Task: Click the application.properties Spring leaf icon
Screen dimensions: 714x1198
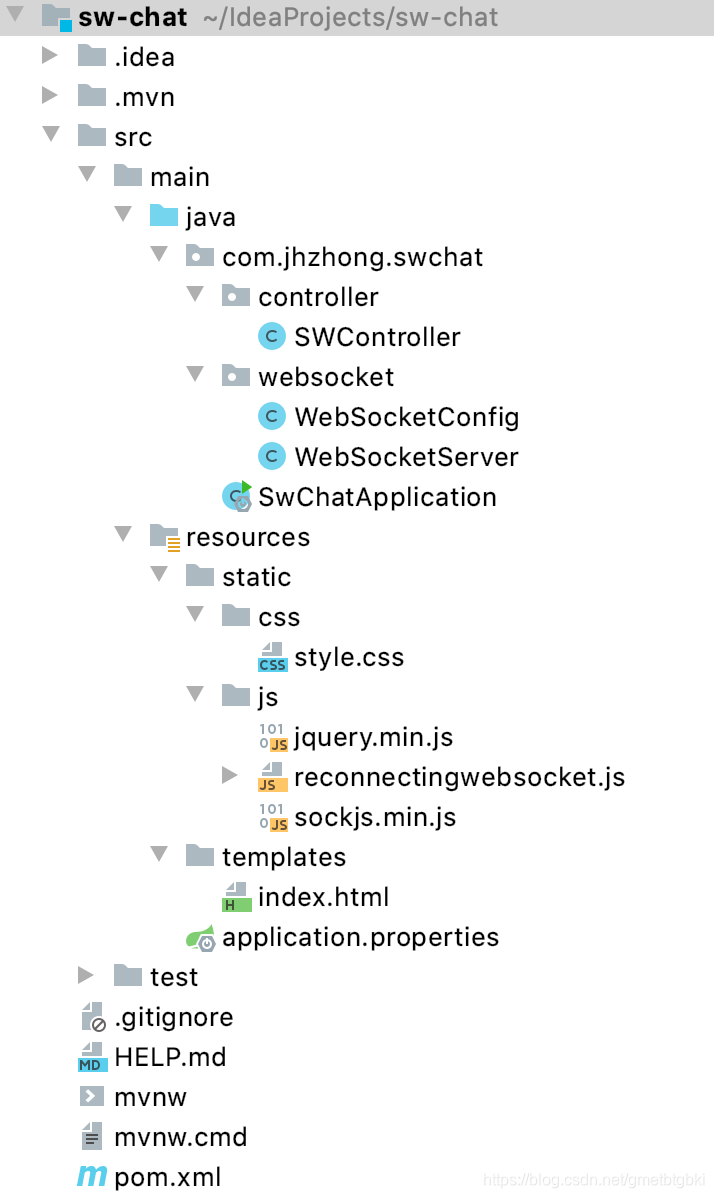Action: pos(200,937)
